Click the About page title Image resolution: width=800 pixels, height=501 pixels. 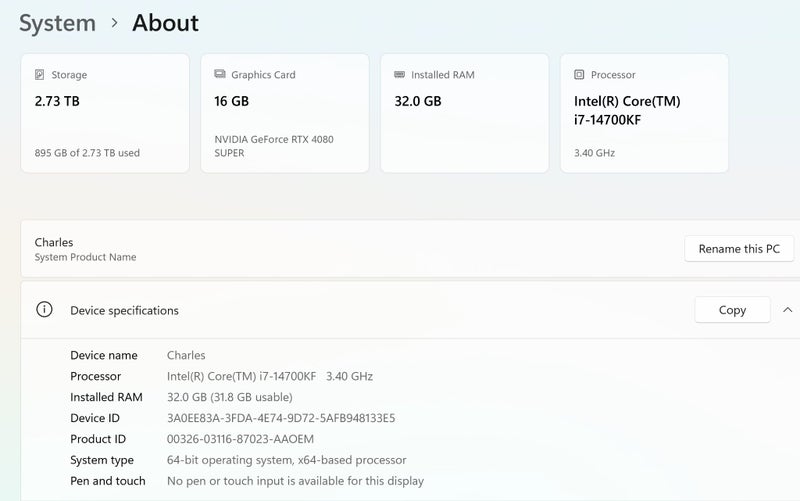pyautogui.click(x=165, y=23)
